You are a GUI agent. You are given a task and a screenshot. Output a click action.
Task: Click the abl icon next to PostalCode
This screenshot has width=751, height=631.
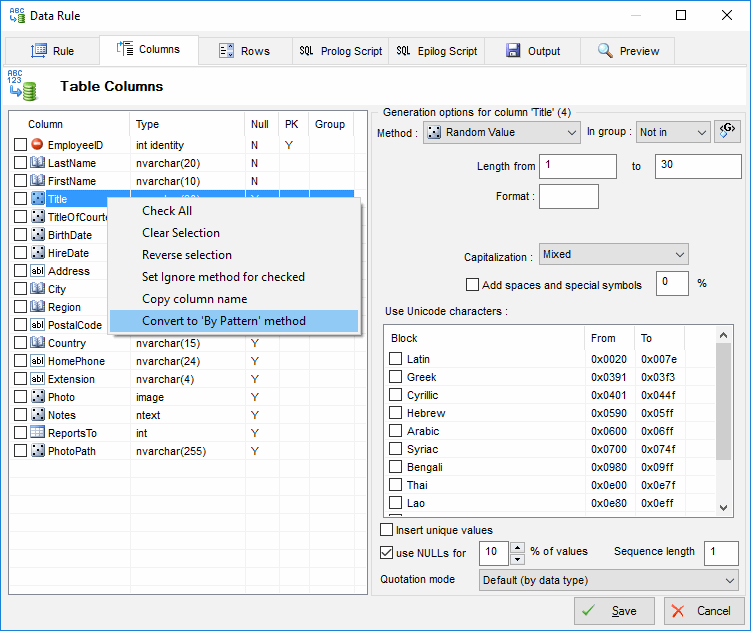pos(37,324)
